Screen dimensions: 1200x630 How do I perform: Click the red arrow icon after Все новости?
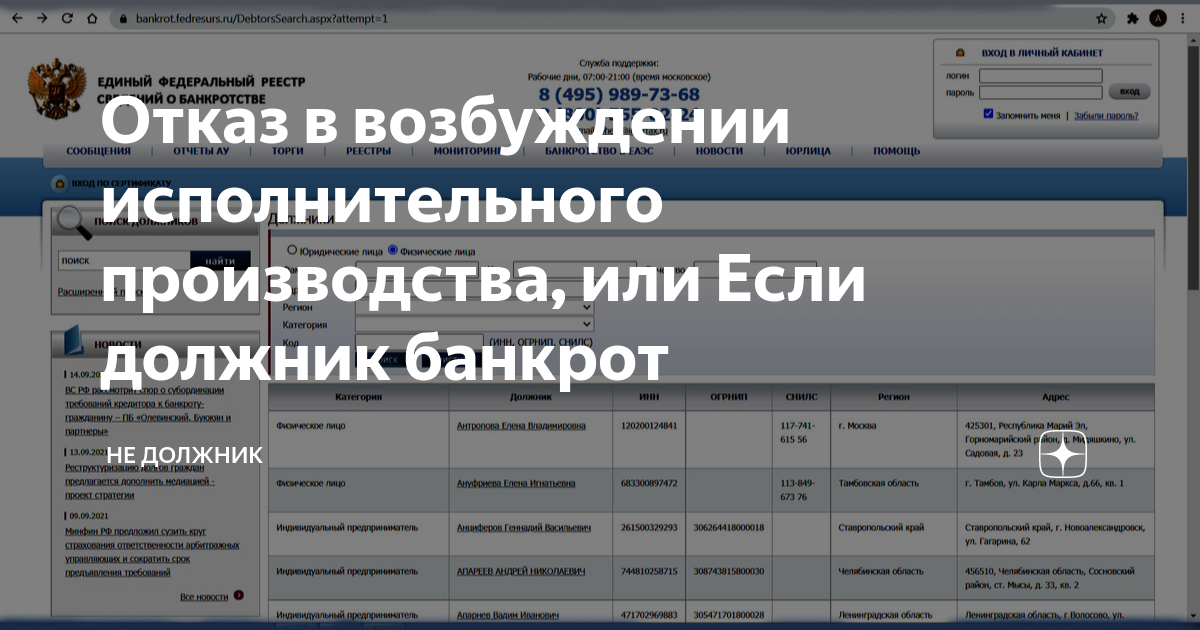[x=238, y=595]
